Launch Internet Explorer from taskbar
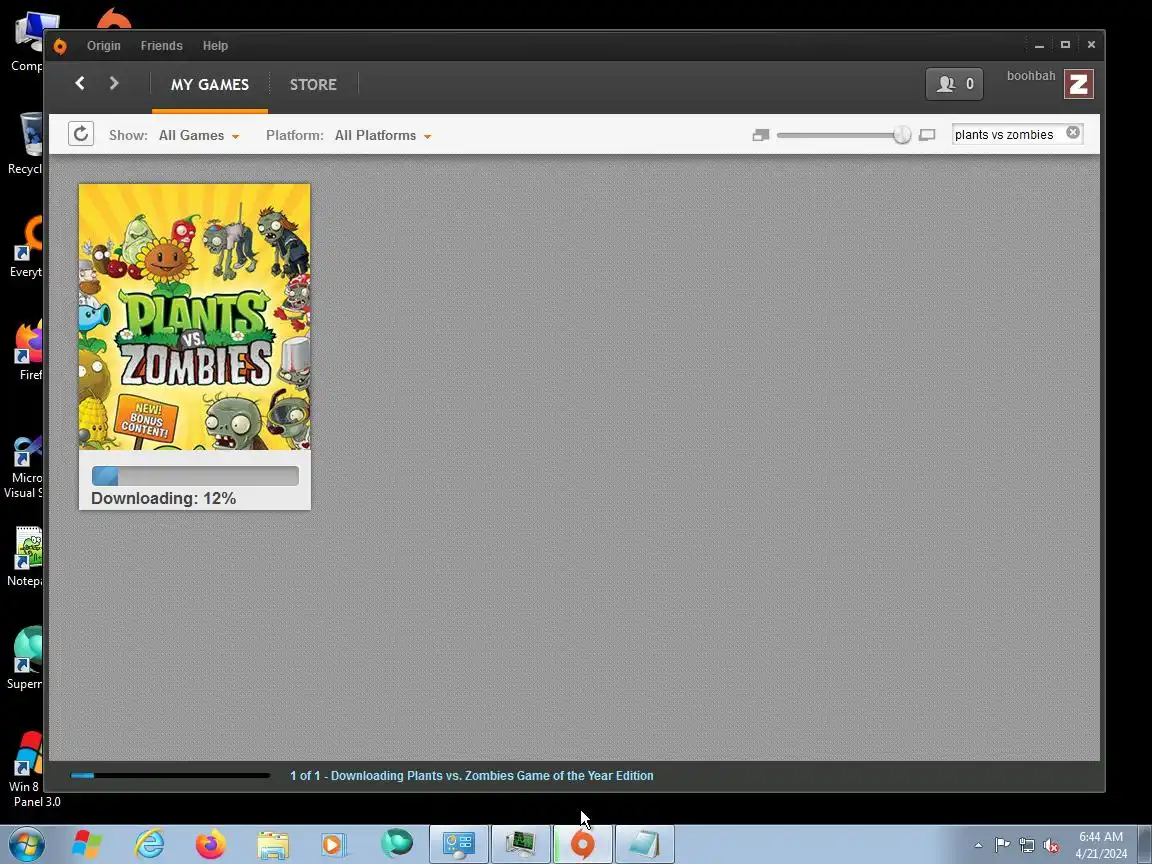1152x864 pixels. (x=149, y=844)
